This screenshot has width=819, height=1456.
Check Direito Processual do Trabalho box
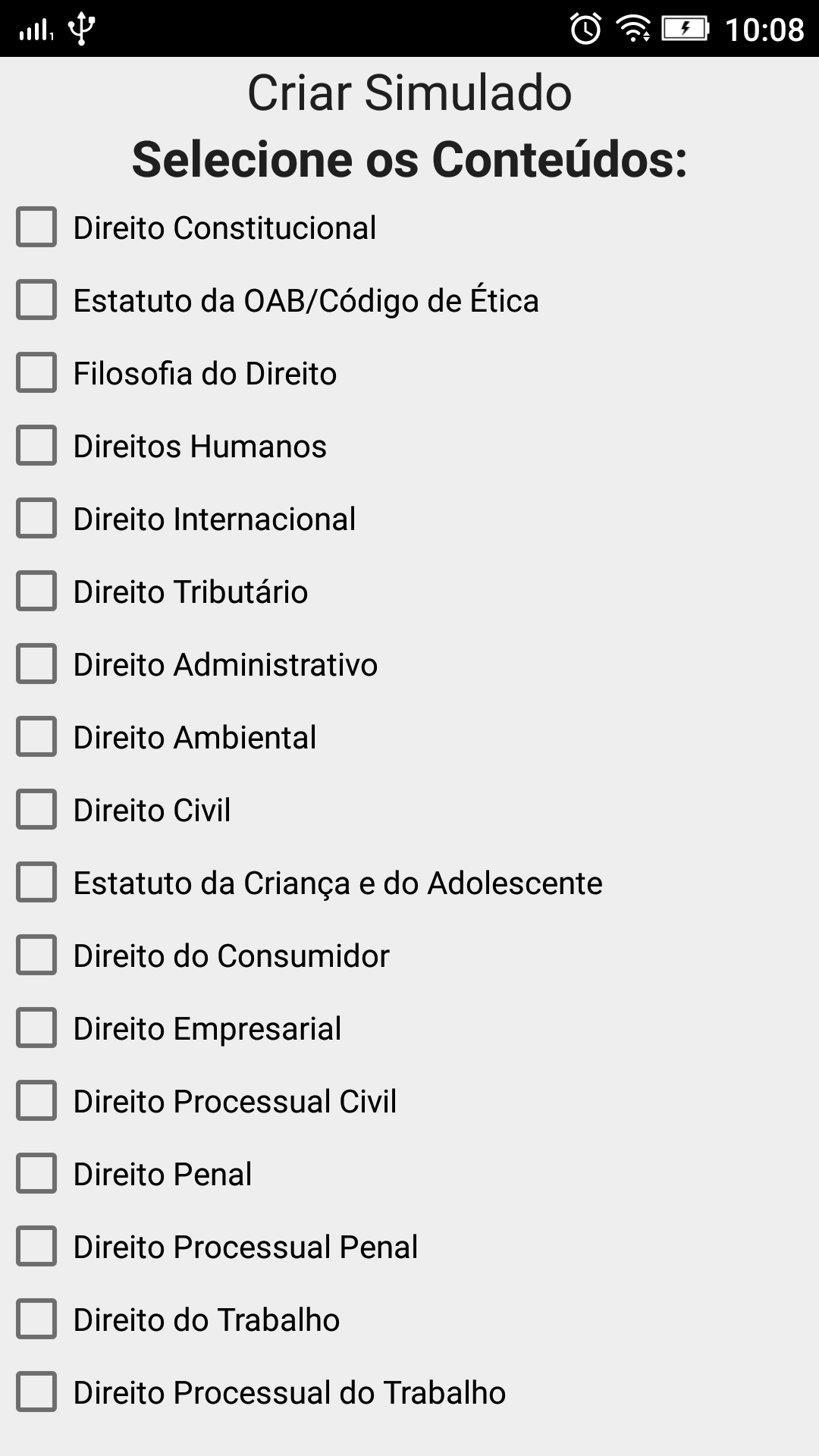(x=36, y=1392)
